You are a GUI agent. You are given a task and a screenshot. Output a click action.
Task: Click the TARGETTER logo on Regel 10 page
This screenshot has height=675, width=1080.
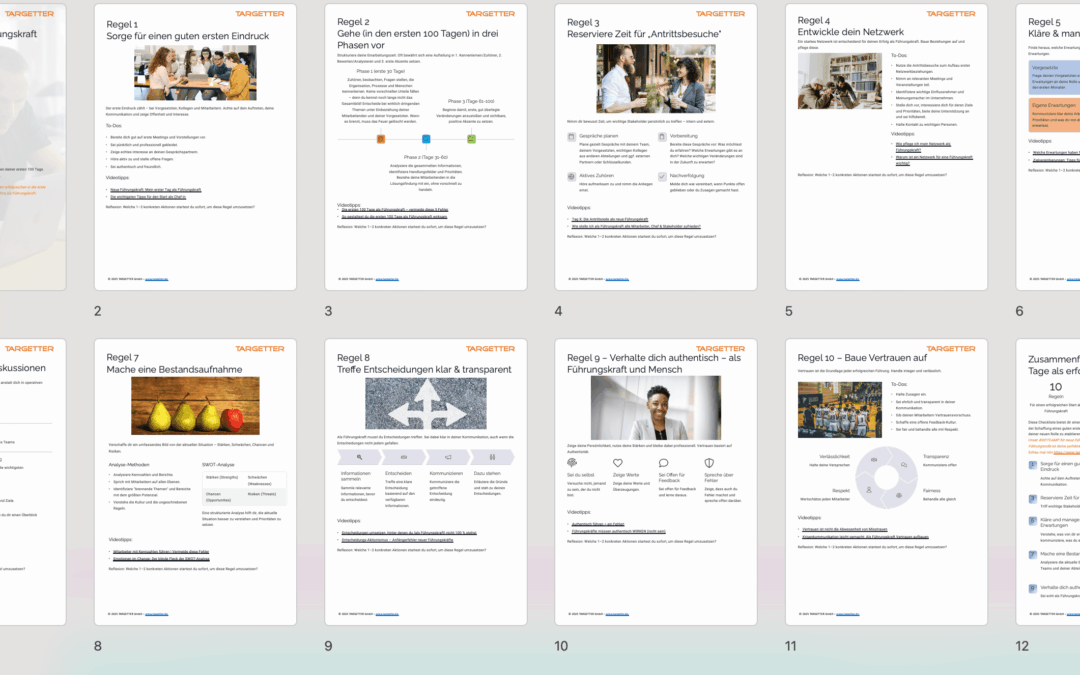tap(951, 349)
